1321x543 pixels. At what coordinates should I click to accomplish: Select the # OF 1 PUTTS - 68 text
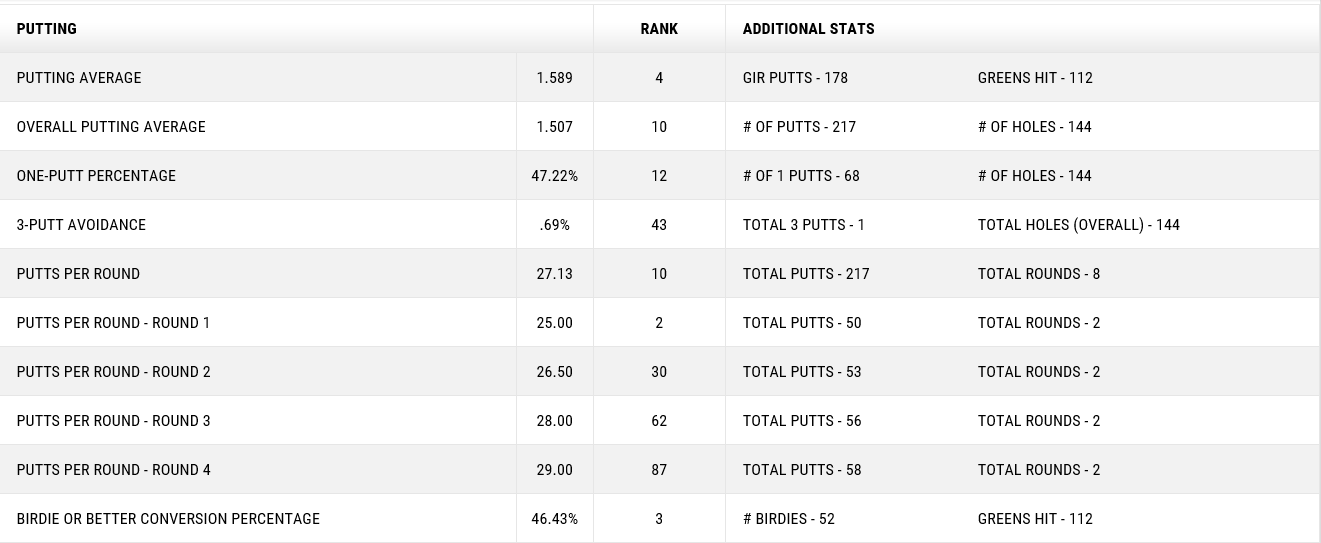tap(801, 176)
